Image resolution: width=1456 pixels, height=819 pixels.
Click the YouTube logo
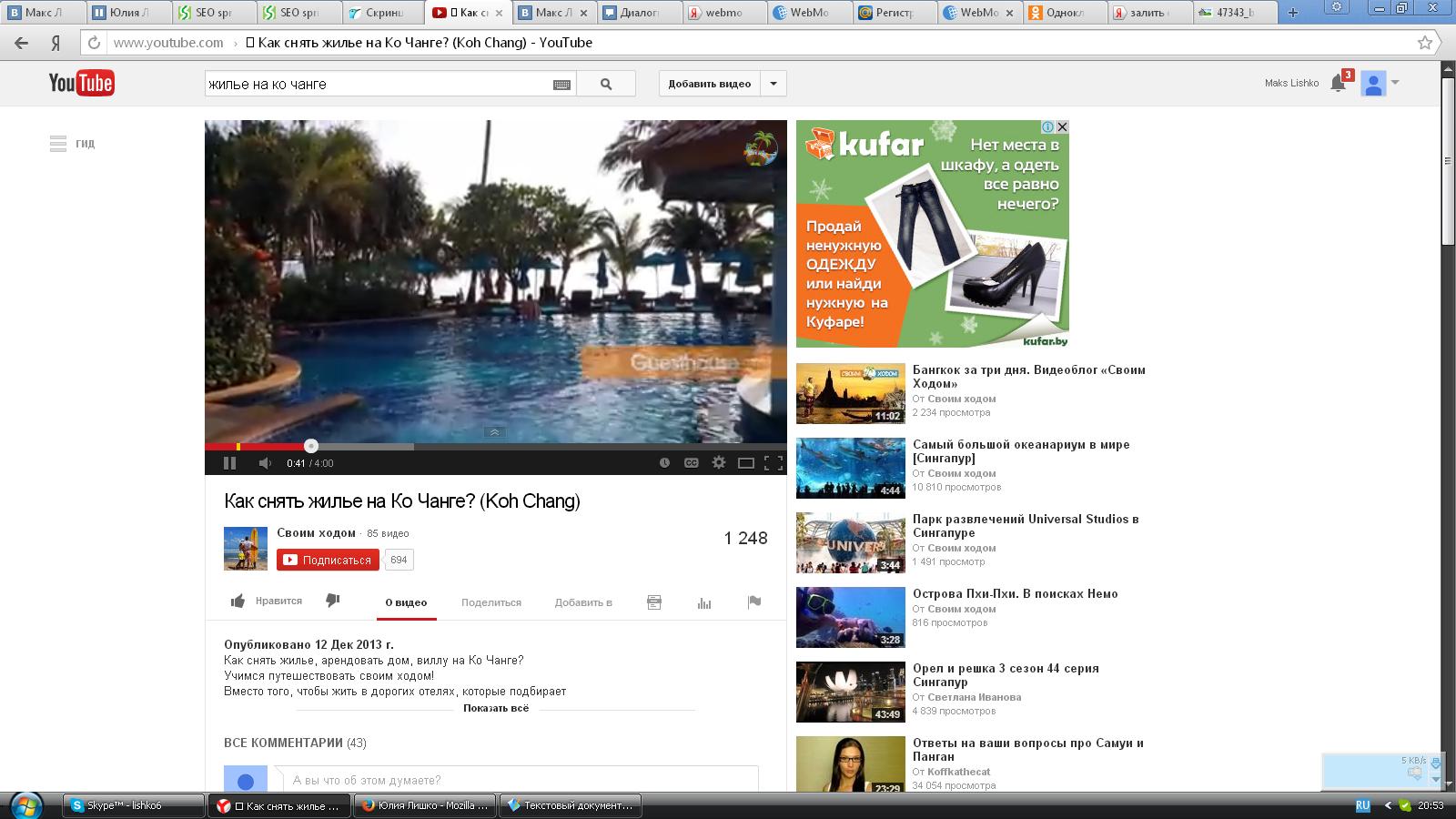coord(82,83)
